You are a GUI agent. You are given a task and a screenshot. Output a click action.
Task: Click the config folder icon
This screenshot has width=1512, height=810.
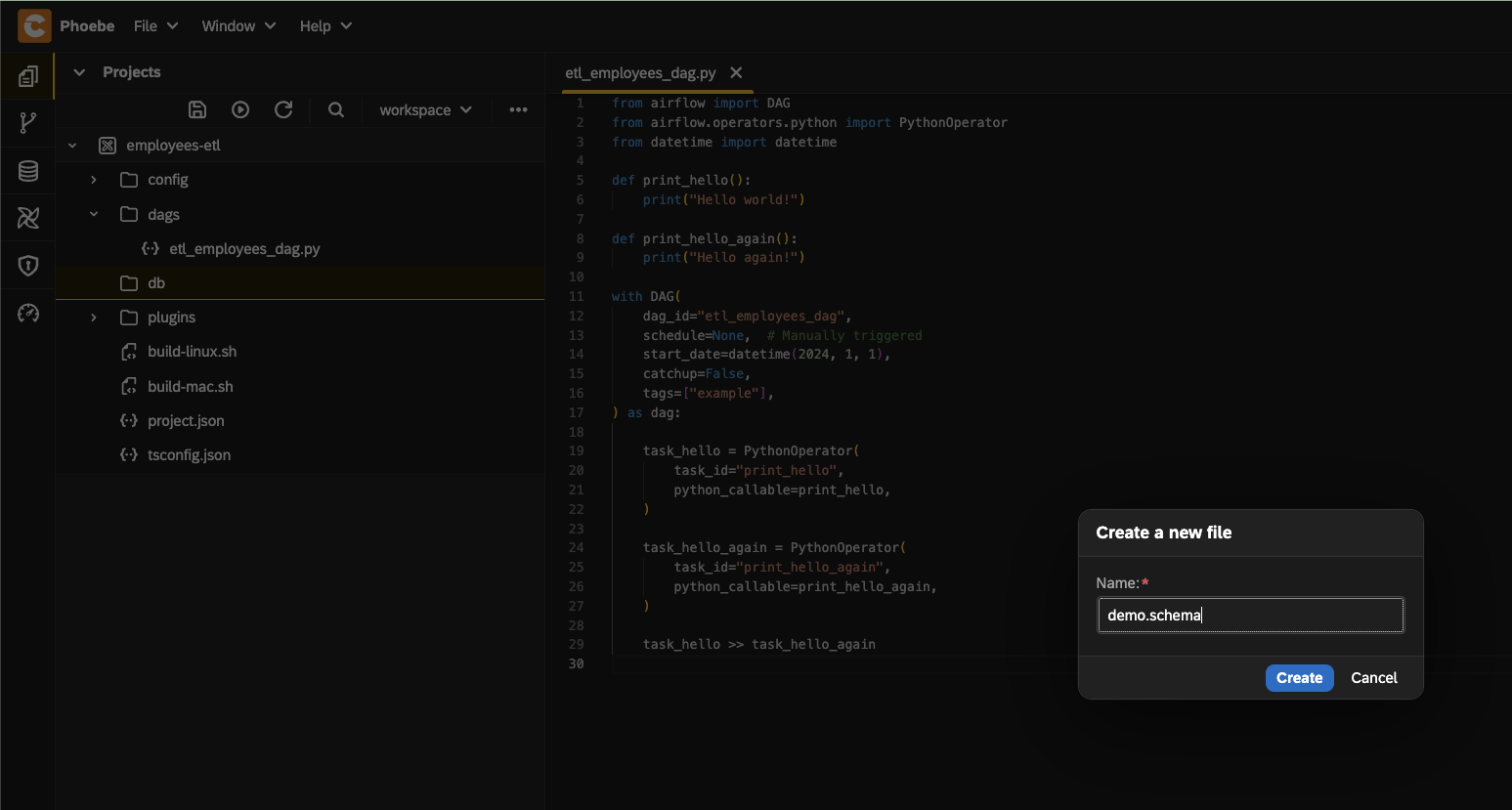point(129,180)
